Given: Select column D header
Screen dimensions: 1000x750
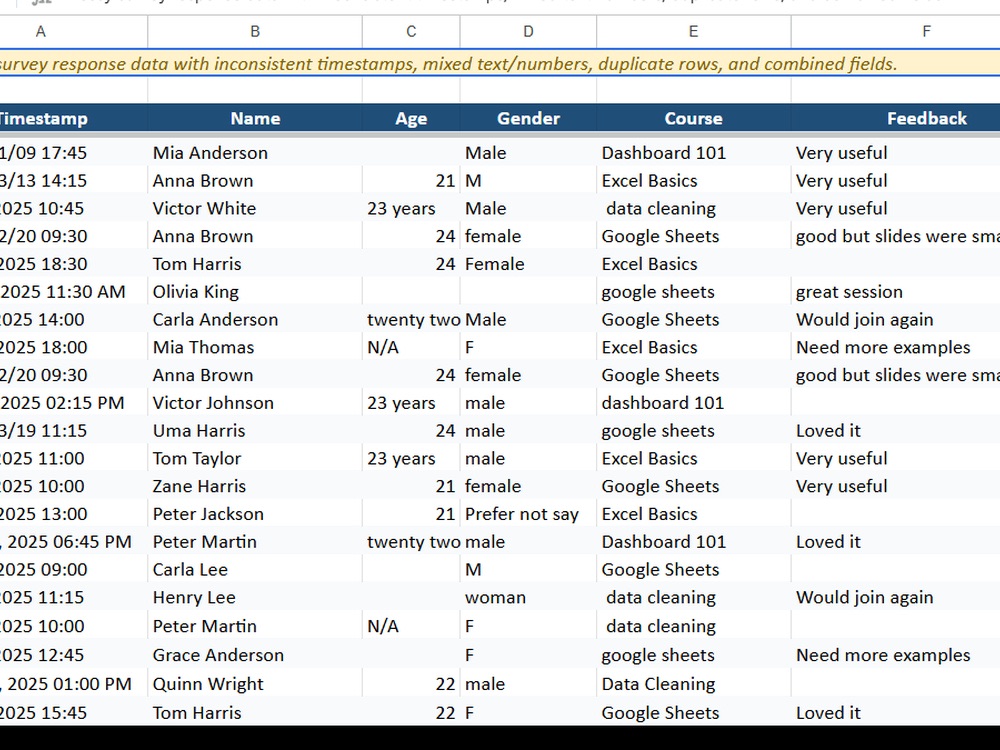Looking at the screenshot, I should coord(528,31).
